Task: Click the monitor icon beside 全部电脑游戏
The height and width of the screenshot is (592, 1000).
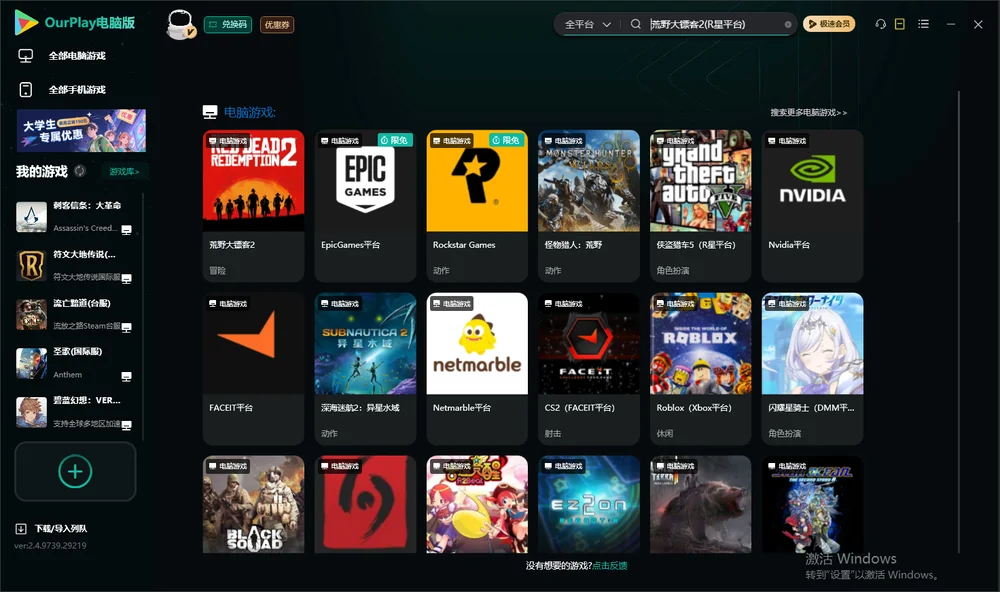Action: coord(26,56)
